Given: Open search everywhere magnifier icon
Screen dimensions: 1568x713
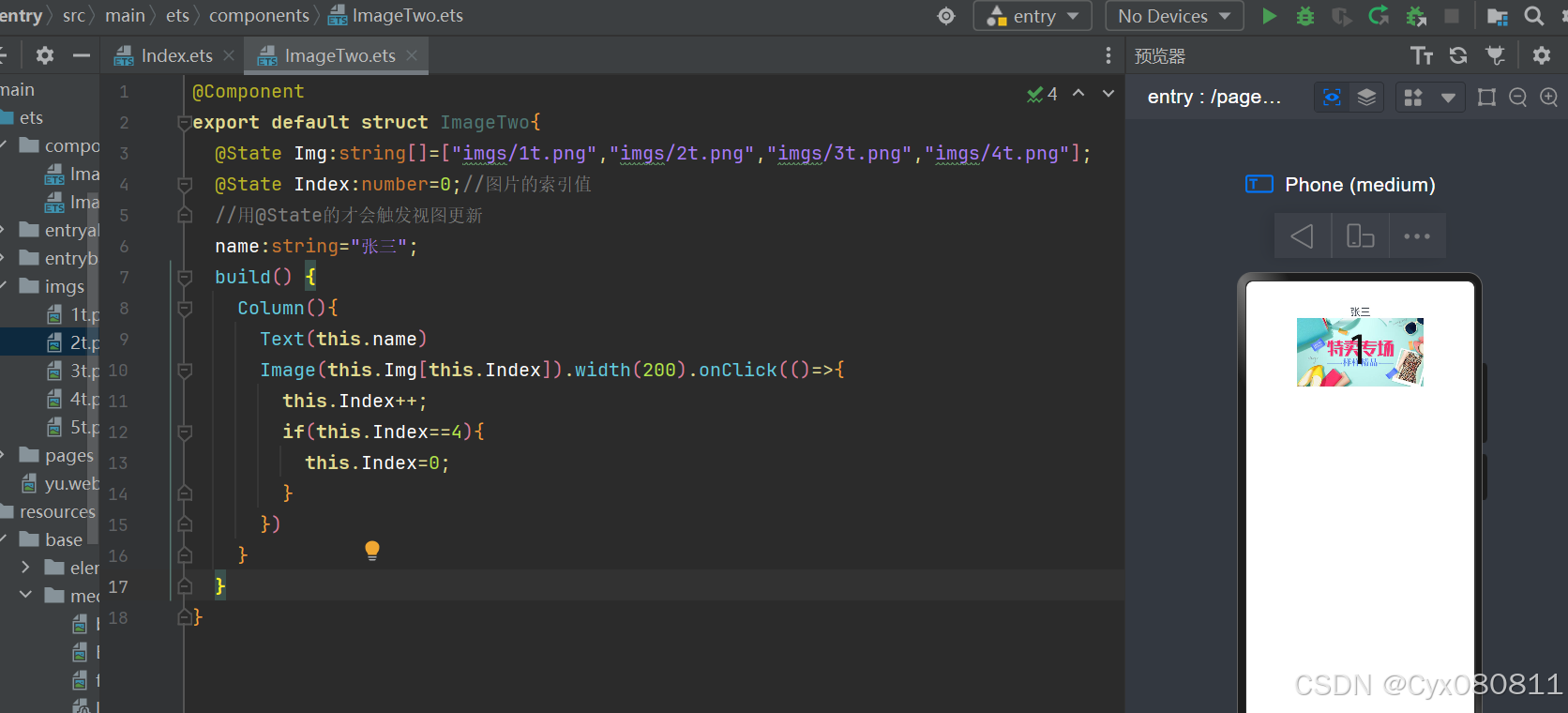Looking at the screenshot, I should point(1534,16).
